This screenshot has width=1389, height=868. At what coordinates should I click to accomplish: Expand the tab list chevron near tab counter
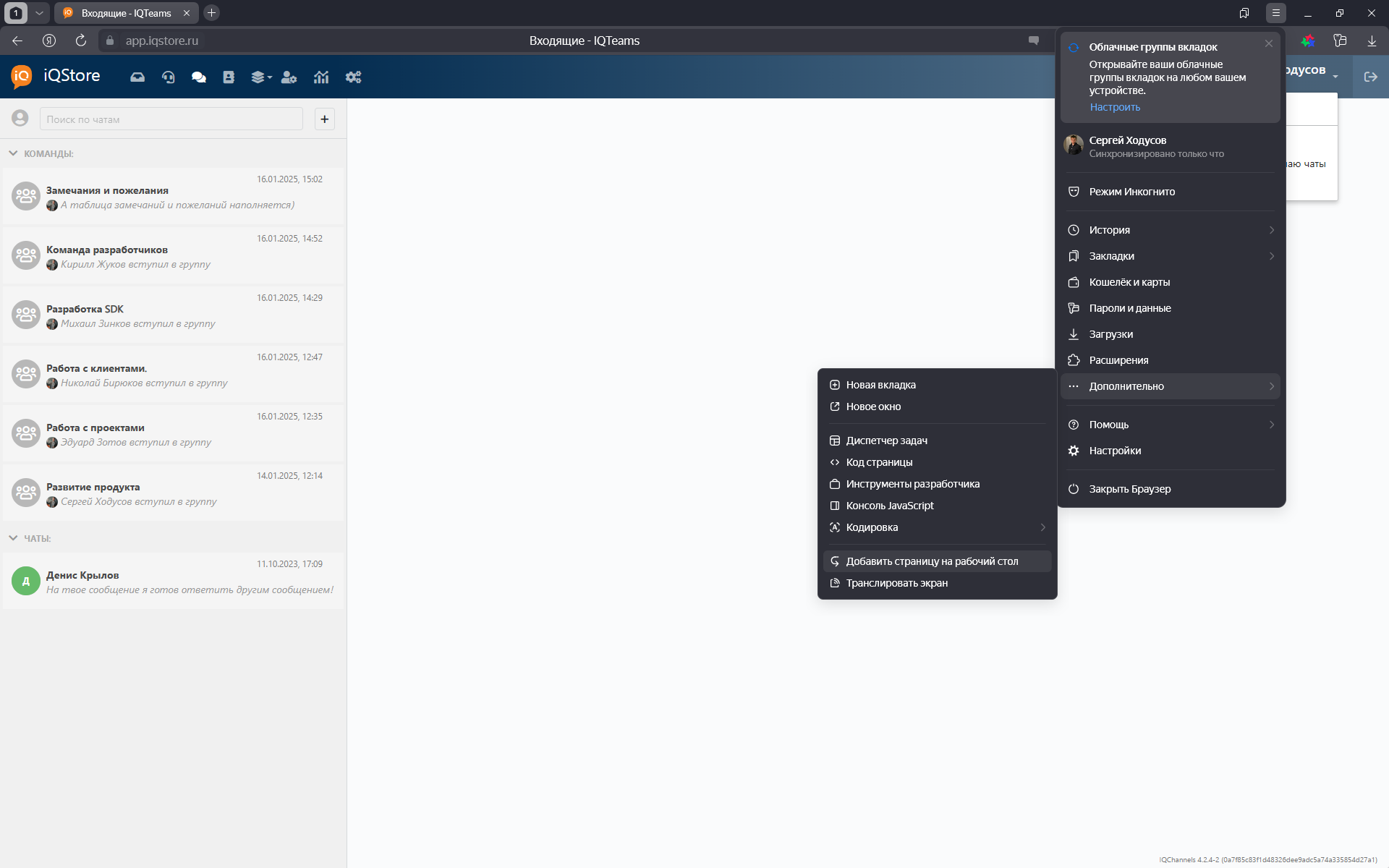[x=39, y=13]
